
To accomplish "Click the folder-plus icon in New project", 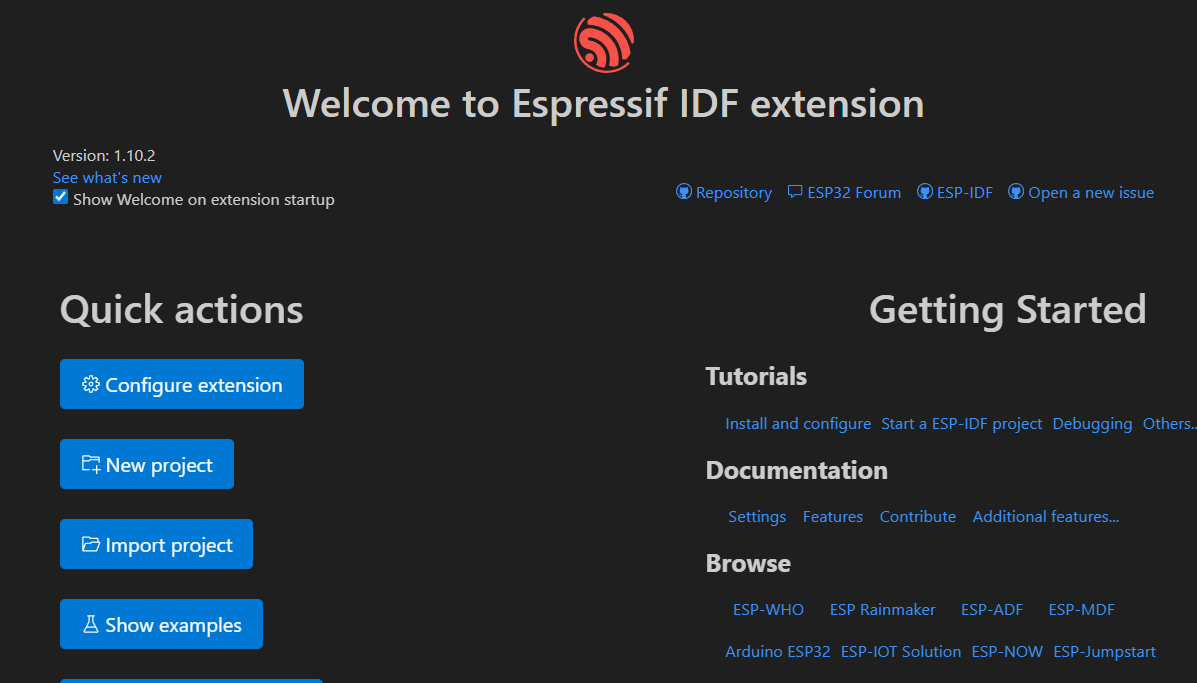I will 91,464.
